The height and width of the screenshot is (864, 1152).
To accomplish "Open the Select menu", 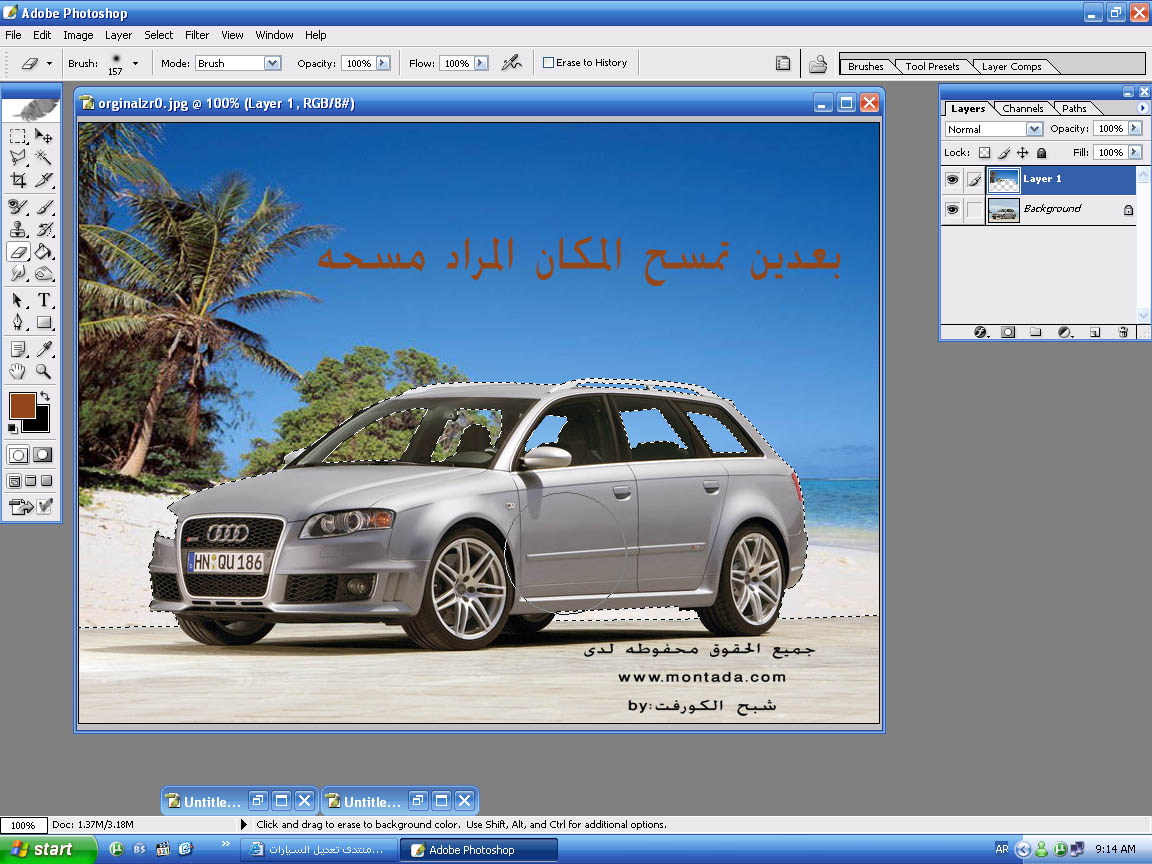I will (x=158, y=35).
